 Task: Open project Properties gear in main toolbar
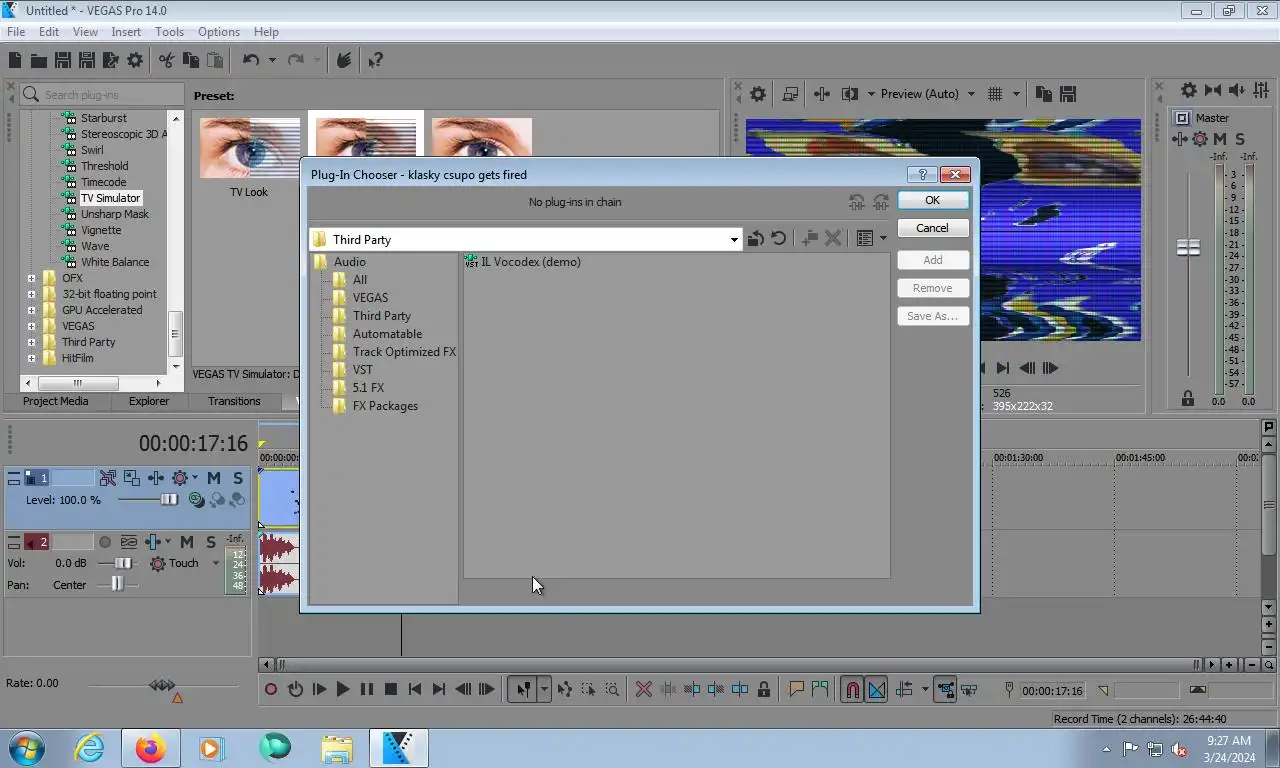[135, 61]
